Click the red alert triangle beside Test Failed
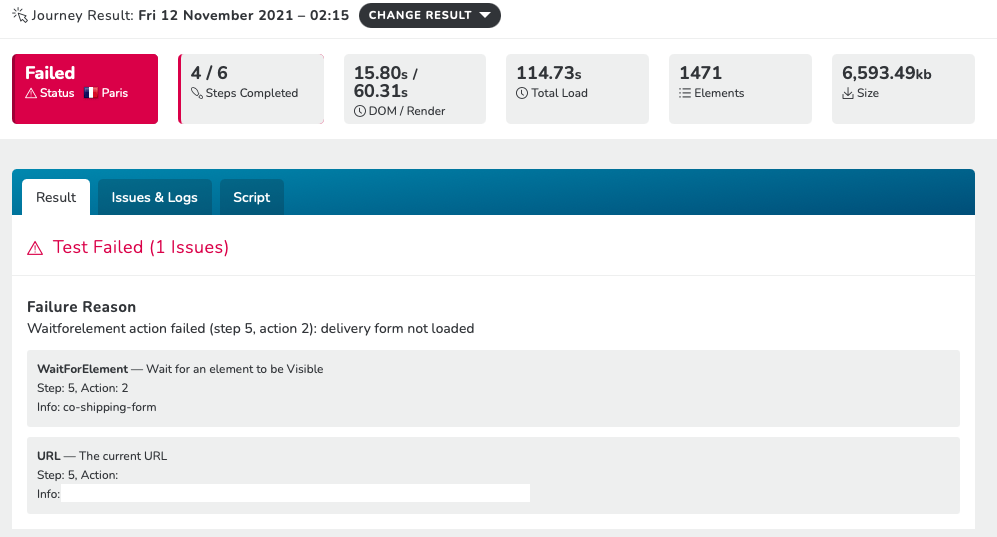This screenshot has width=997, height=537. (35, 248)
